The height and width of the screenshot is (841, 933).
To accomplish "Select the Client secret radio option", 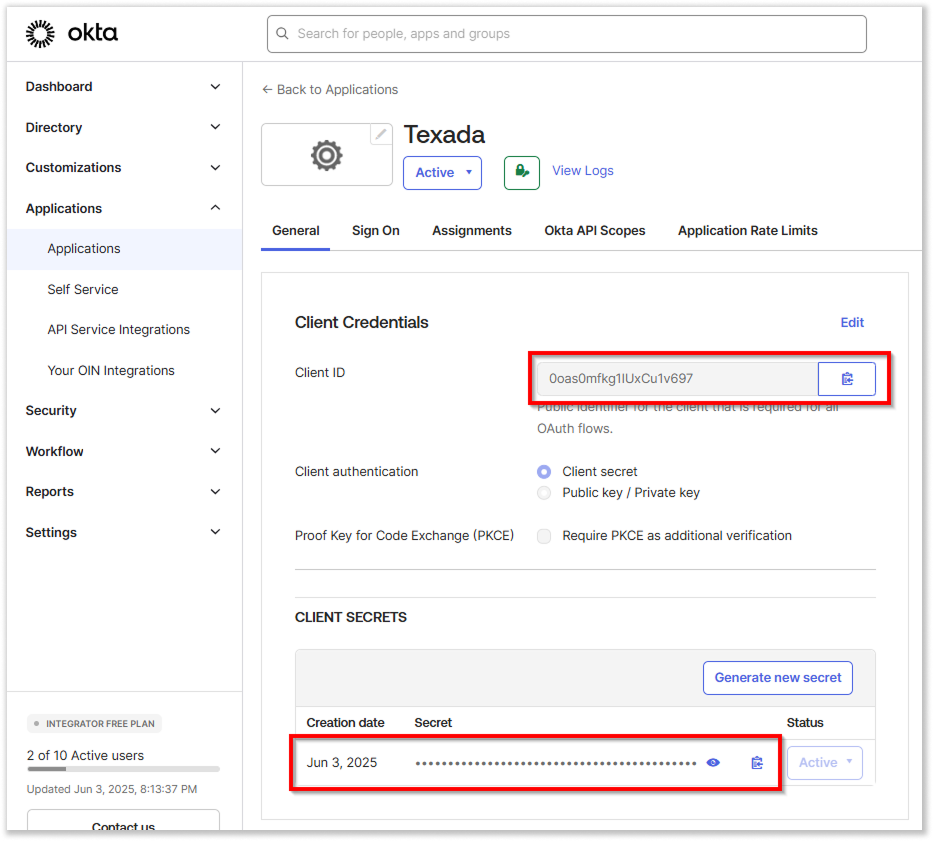I will (544, 471).
